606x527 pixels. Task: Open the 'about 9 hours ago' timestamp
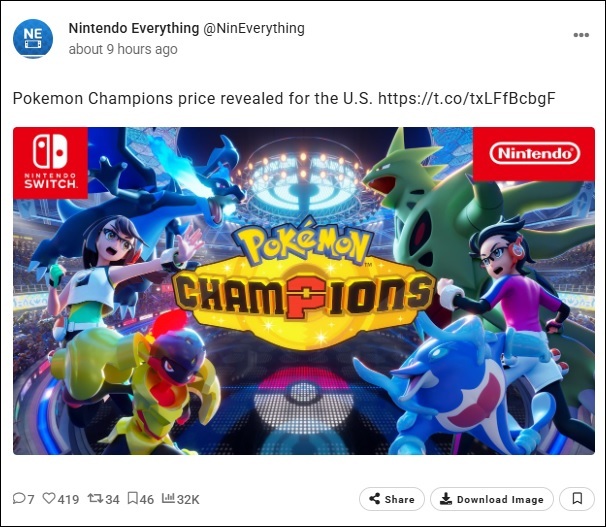click(x=123, y=49)
